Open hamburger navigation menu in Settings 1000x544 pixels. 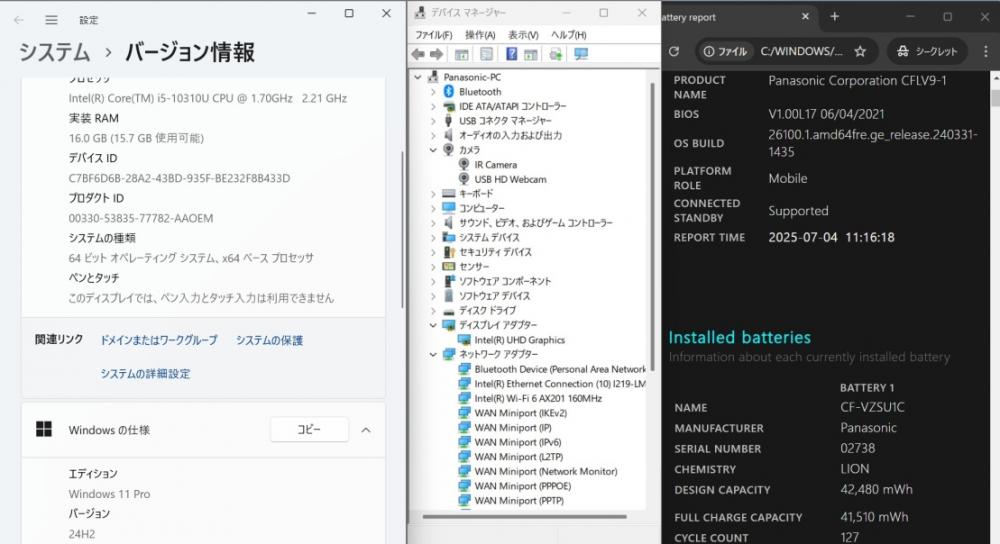click(x=52, y=20)
